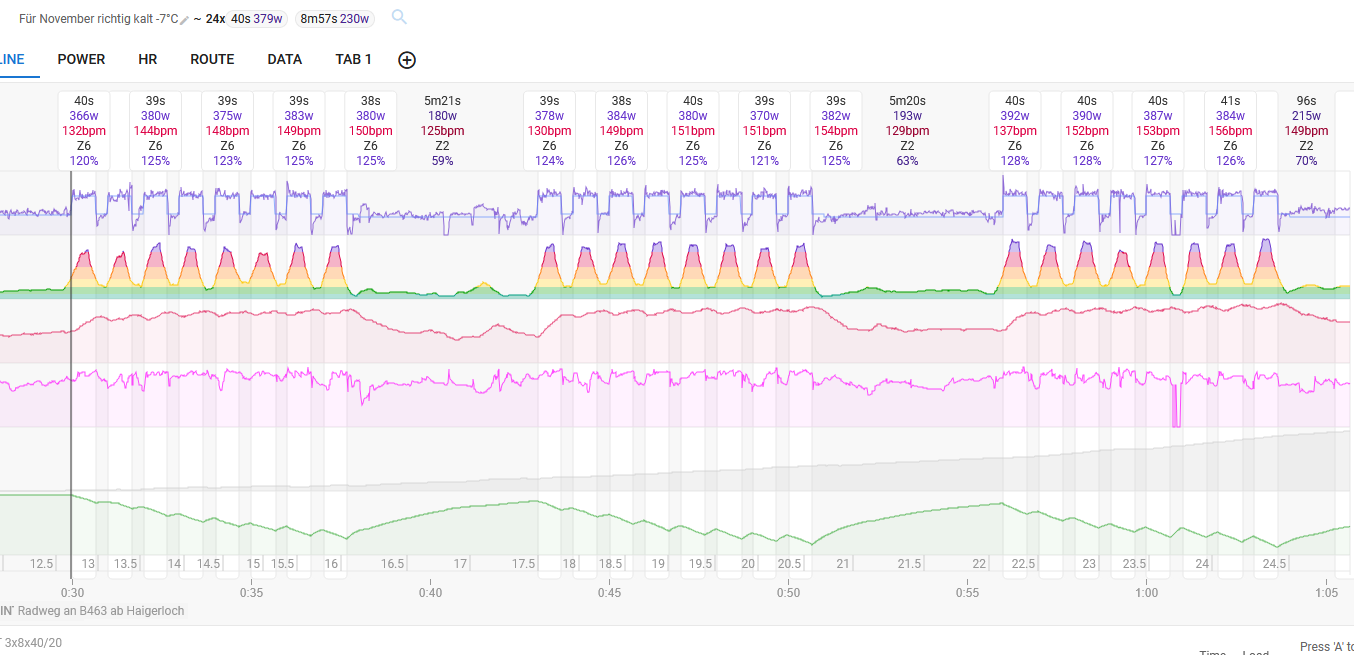Go to the ROUTE tab
The height and width of the screenshot is (655, 1354).
click(x=212, y=60)
